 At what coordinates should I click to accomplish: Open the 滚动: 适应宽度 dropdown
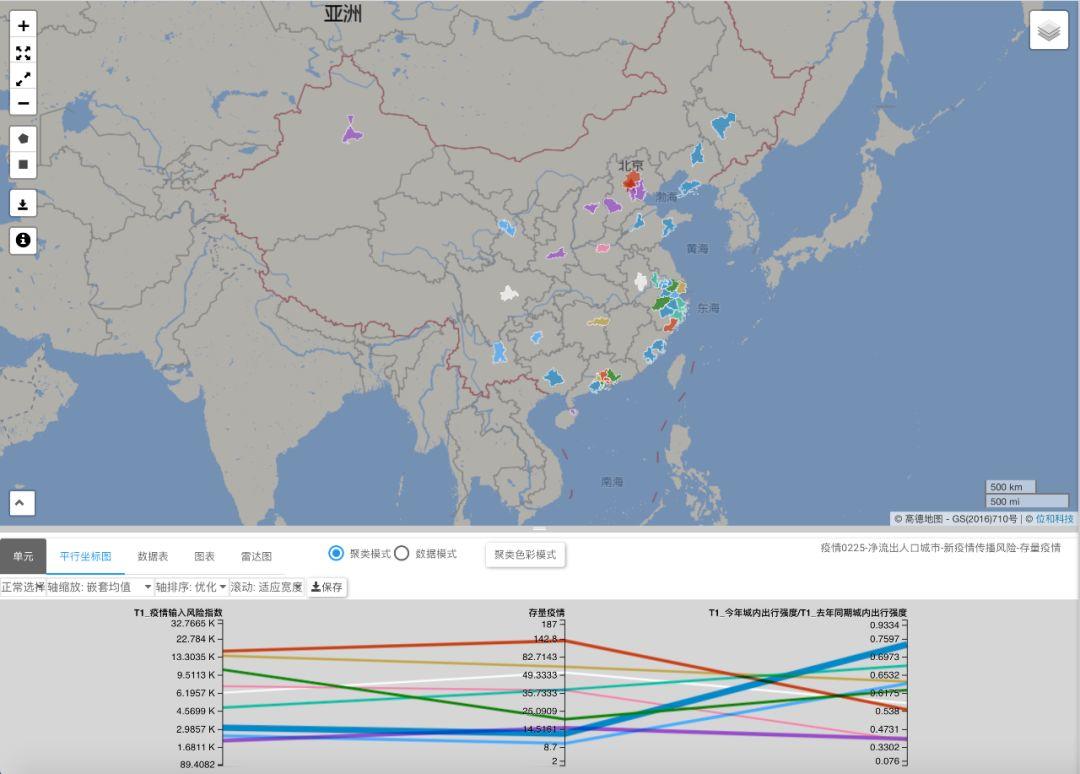coord(266,587)
